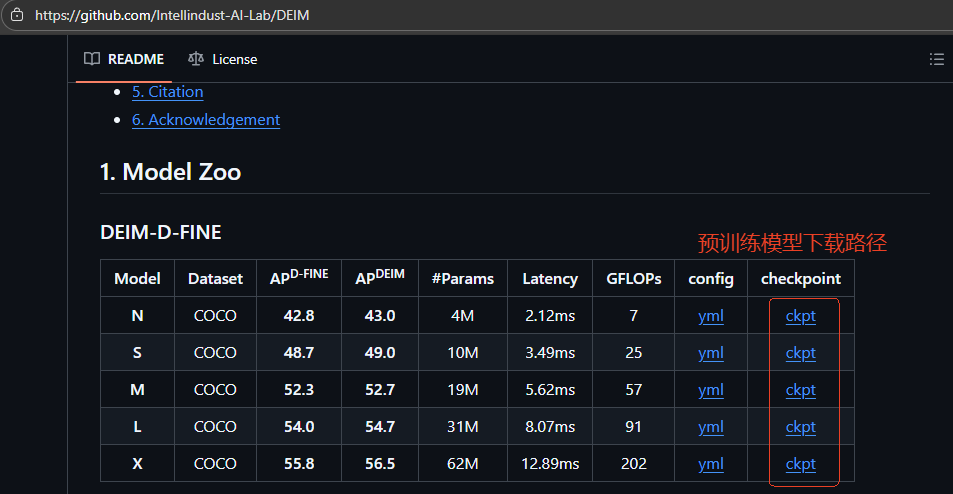
Task: Select the model name X cell
Action: [x=137, y=464]
